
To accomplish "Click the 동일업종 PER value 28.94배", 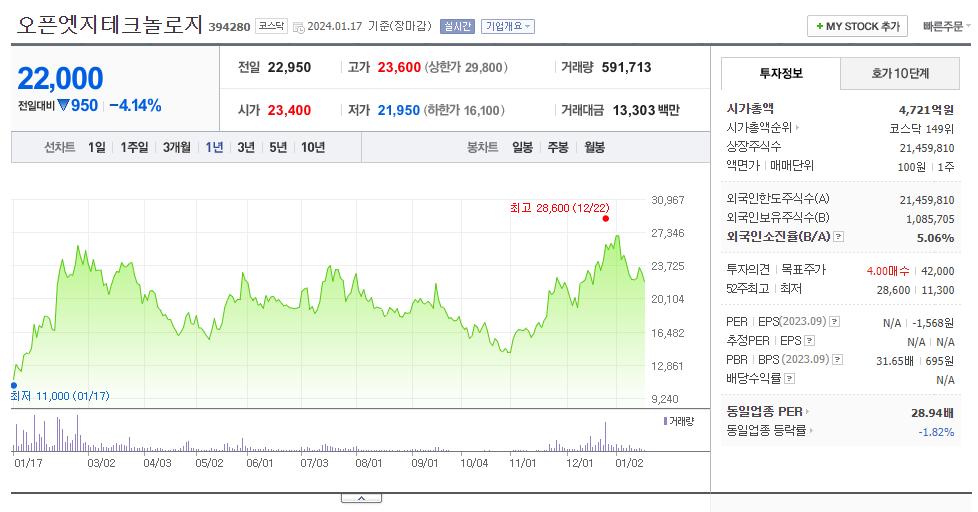I will (932, 413).
